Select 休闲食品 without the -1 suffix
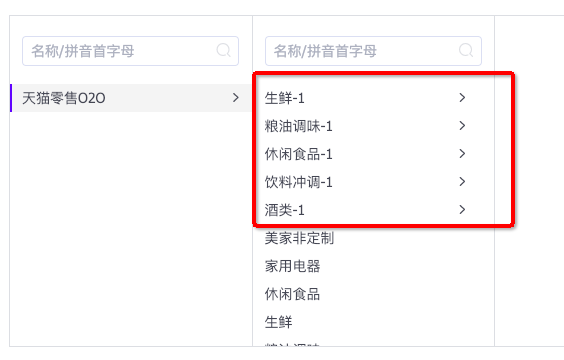Image resolution: width=564 pixels, height=360 pixels. pyautogui.click(x=292, y=294)
